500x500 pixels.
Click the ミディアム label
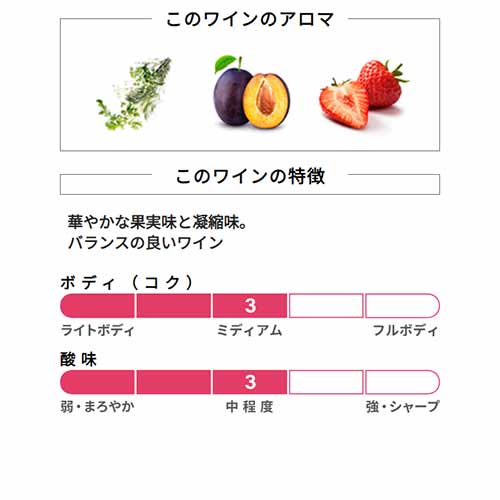(249, 331)
